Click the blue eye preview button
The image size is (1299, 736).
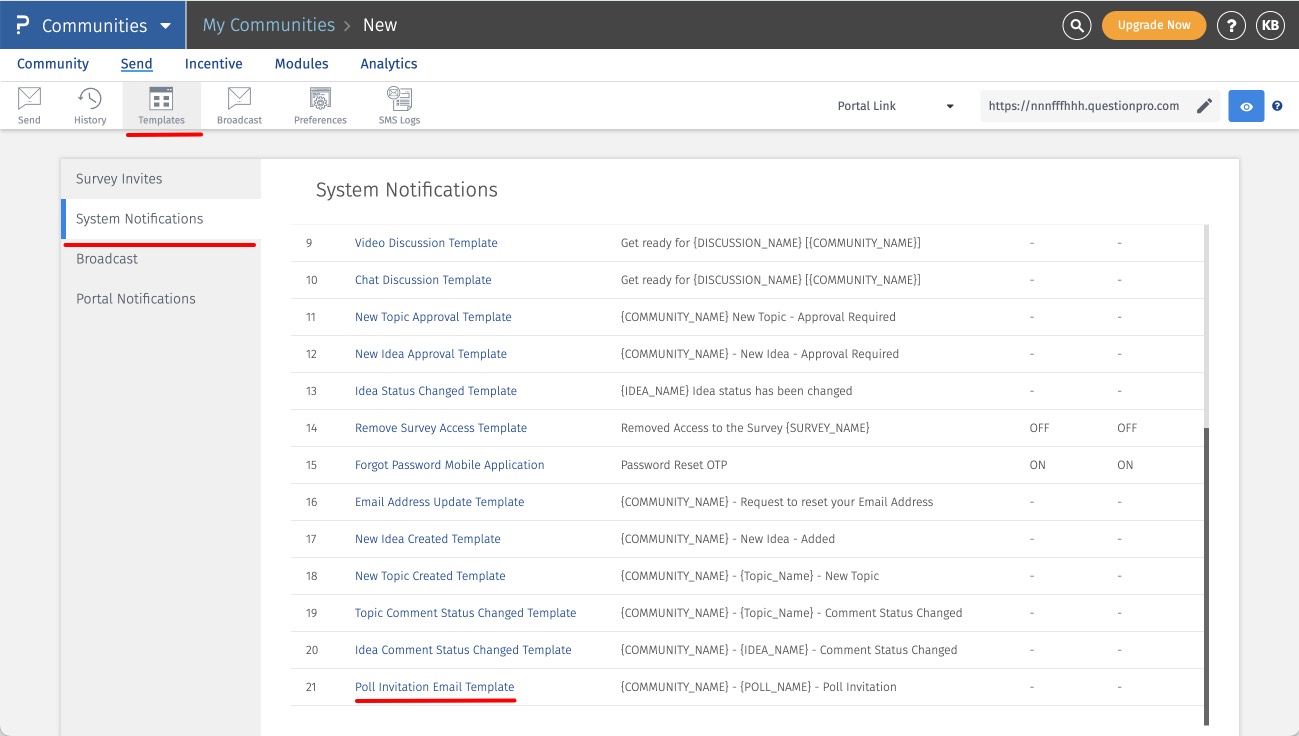(1246, 106)
